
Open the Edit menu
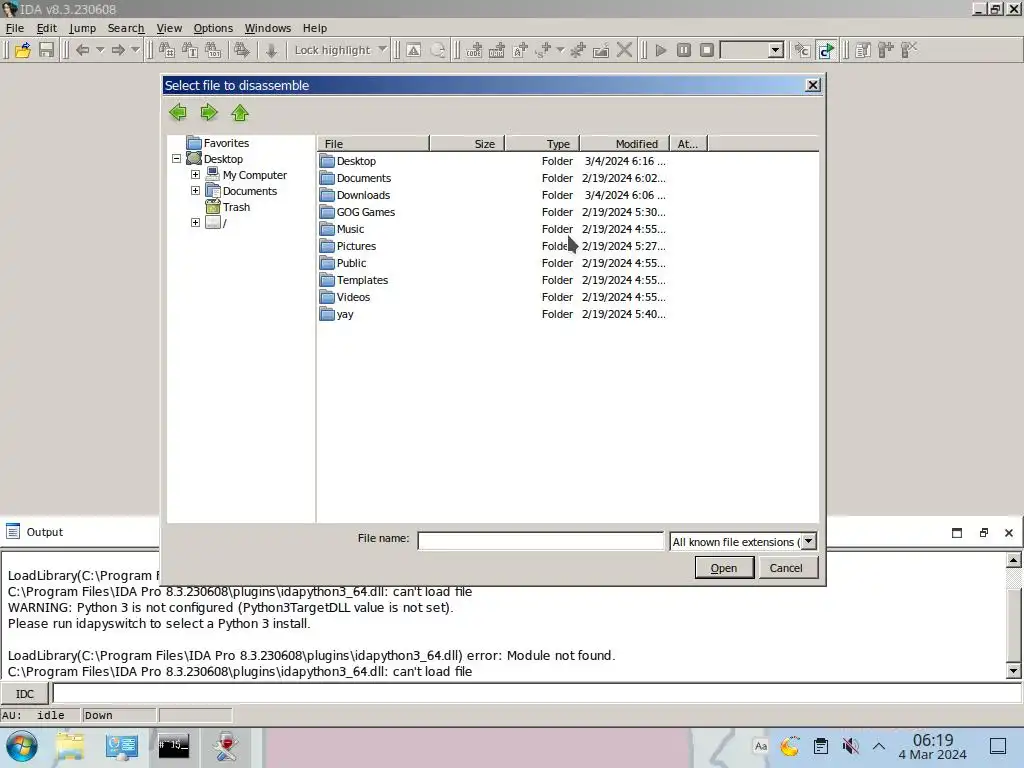click(46, 28)
